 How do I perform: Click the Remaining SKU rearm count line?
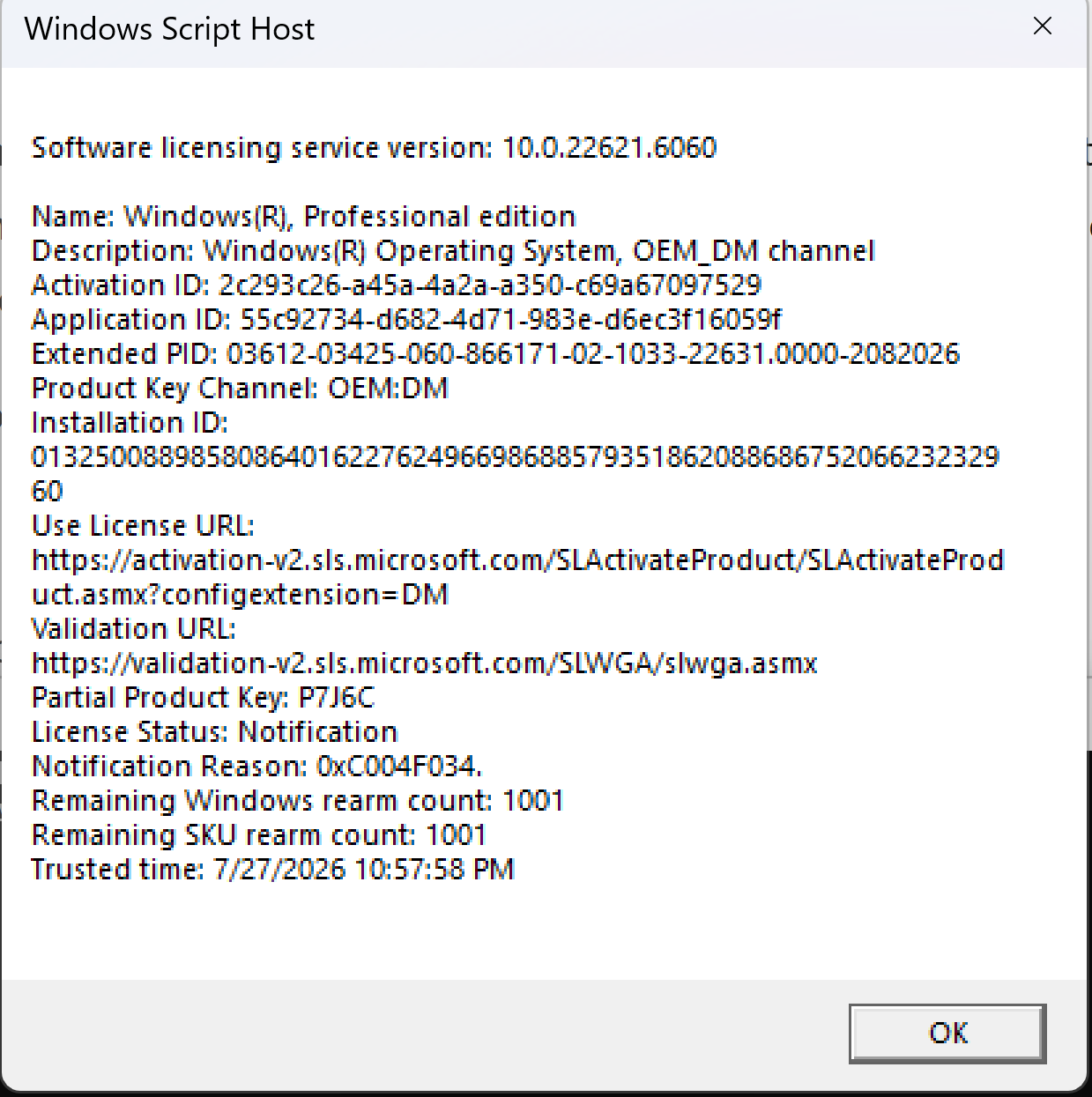259,834
